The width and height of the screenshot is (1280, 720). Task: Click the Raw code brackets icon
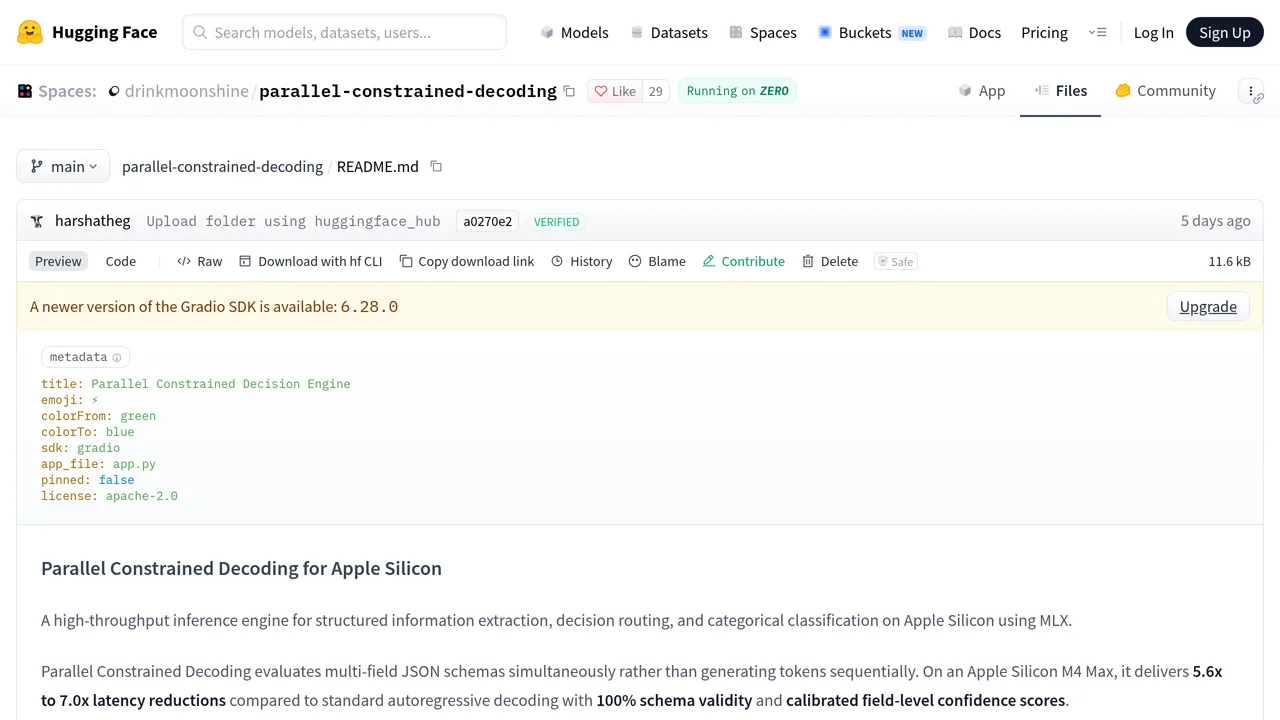(184, 261)
